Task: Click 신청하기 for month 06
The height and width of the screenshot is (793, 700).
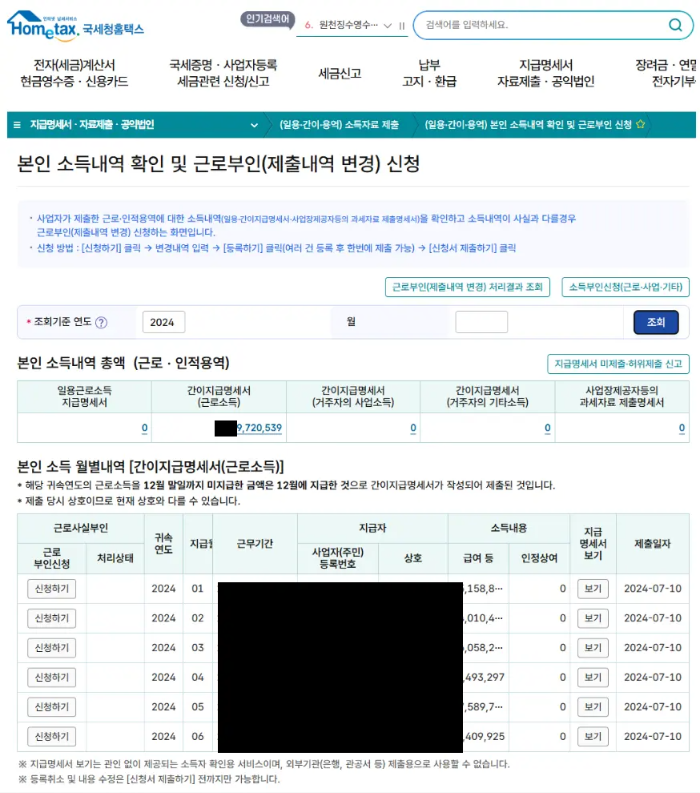Action: click(x=52, y=736)
